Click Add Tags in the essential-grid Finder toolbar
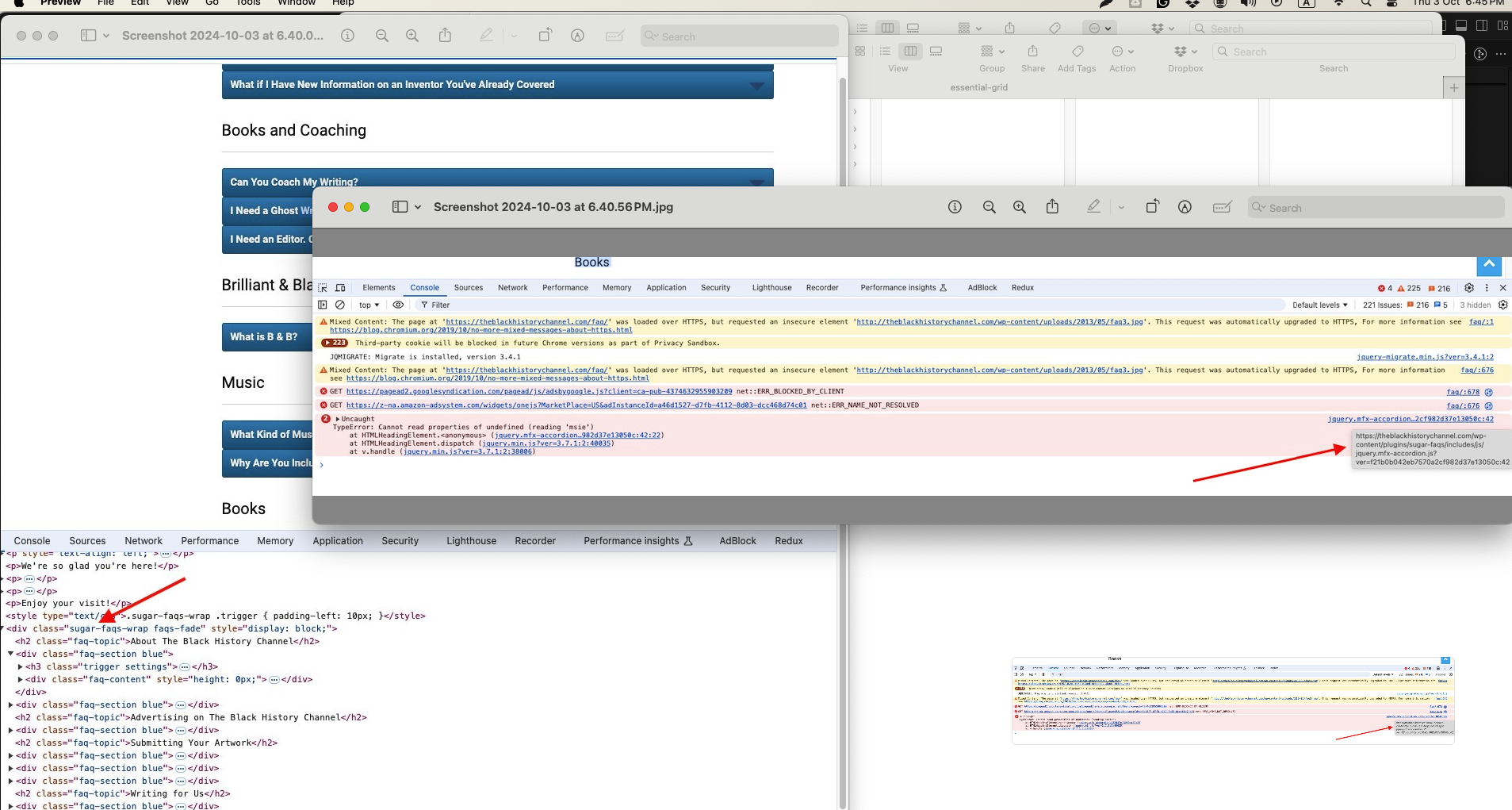Viewport: 1512px width, 810px height. (x=1077, y=52)
